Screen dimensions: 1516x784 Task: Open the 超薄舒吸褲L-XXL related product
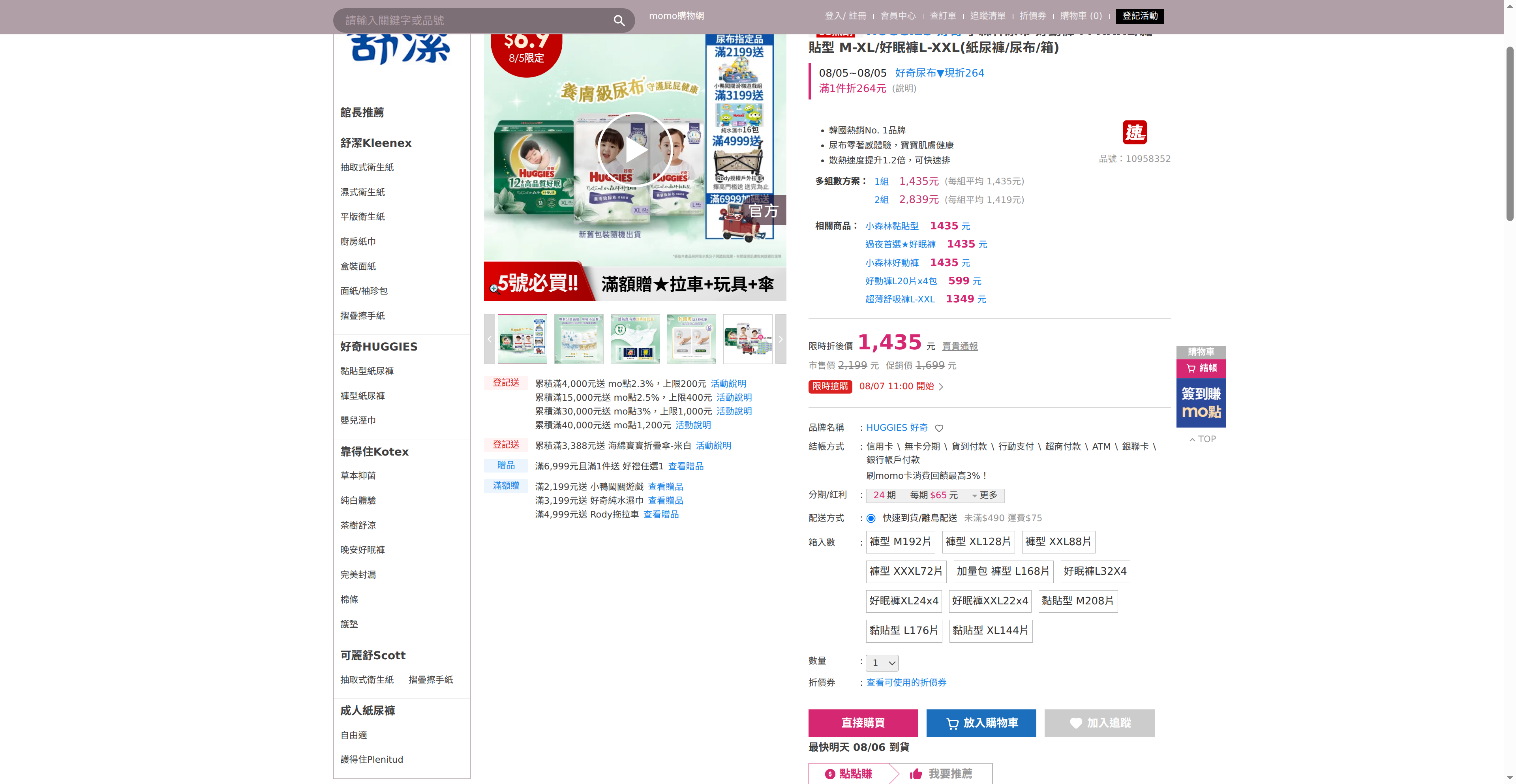900,300
